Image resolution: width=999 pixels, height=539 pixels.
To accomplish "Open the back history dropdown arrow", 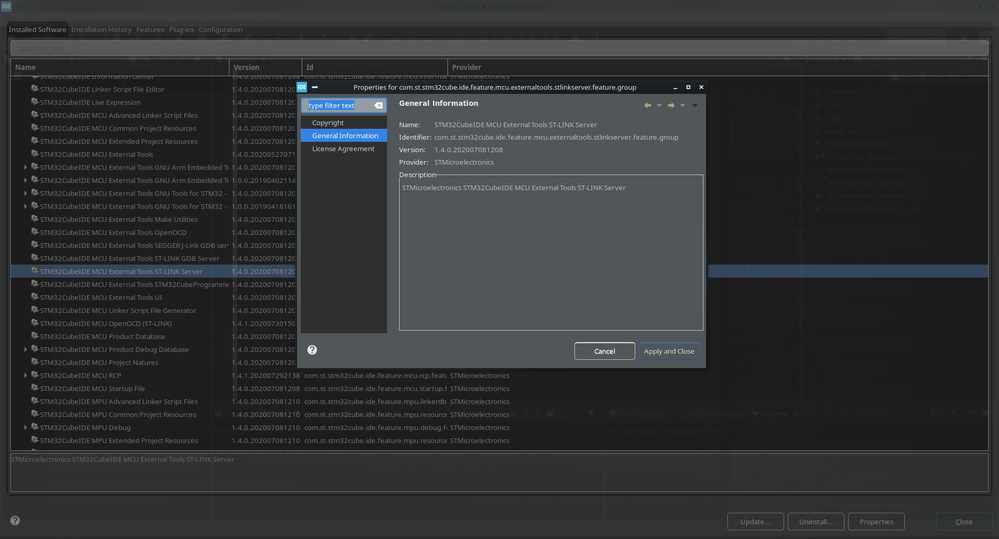I will [659, 106].
